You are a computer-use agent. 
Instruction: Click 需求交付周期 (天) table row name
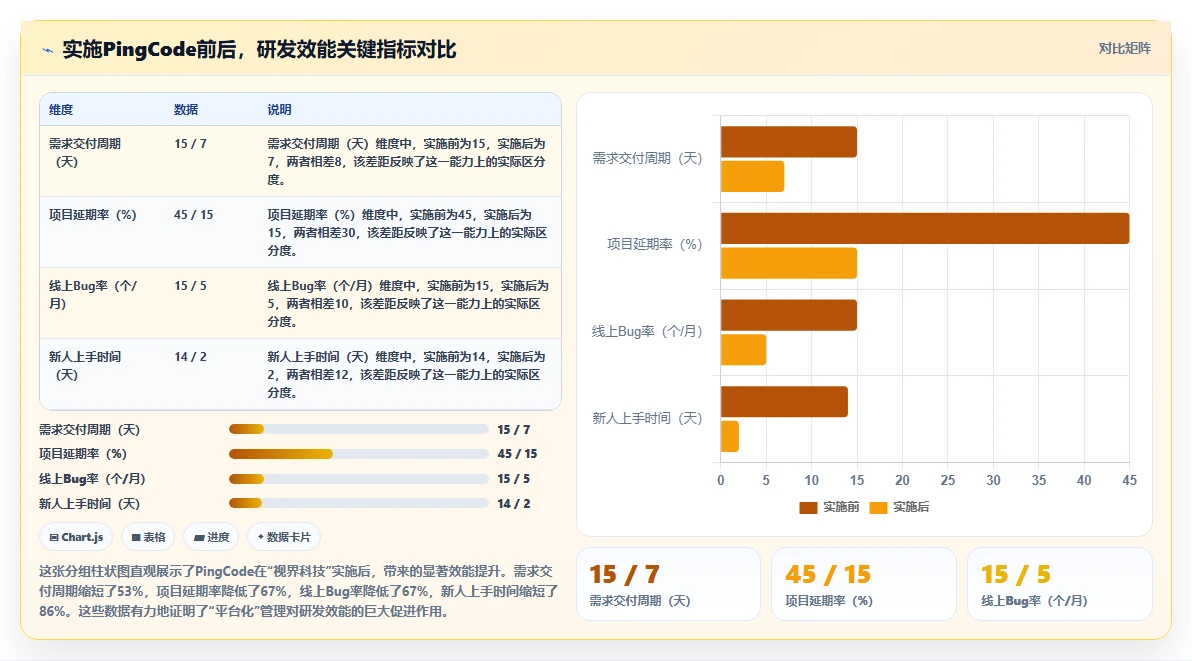coord(85,153)
